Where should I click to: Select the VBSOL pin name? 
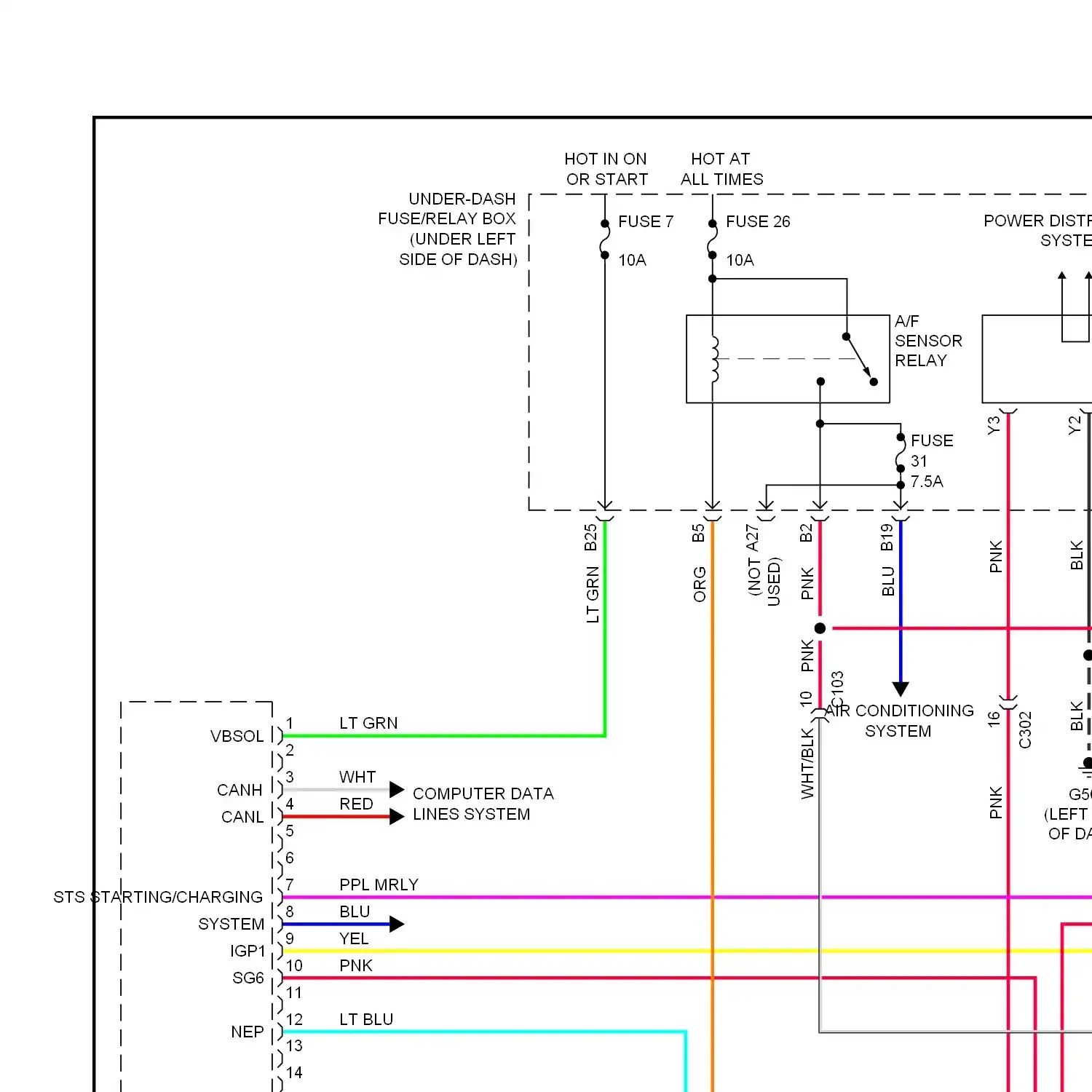coord(237,736)
